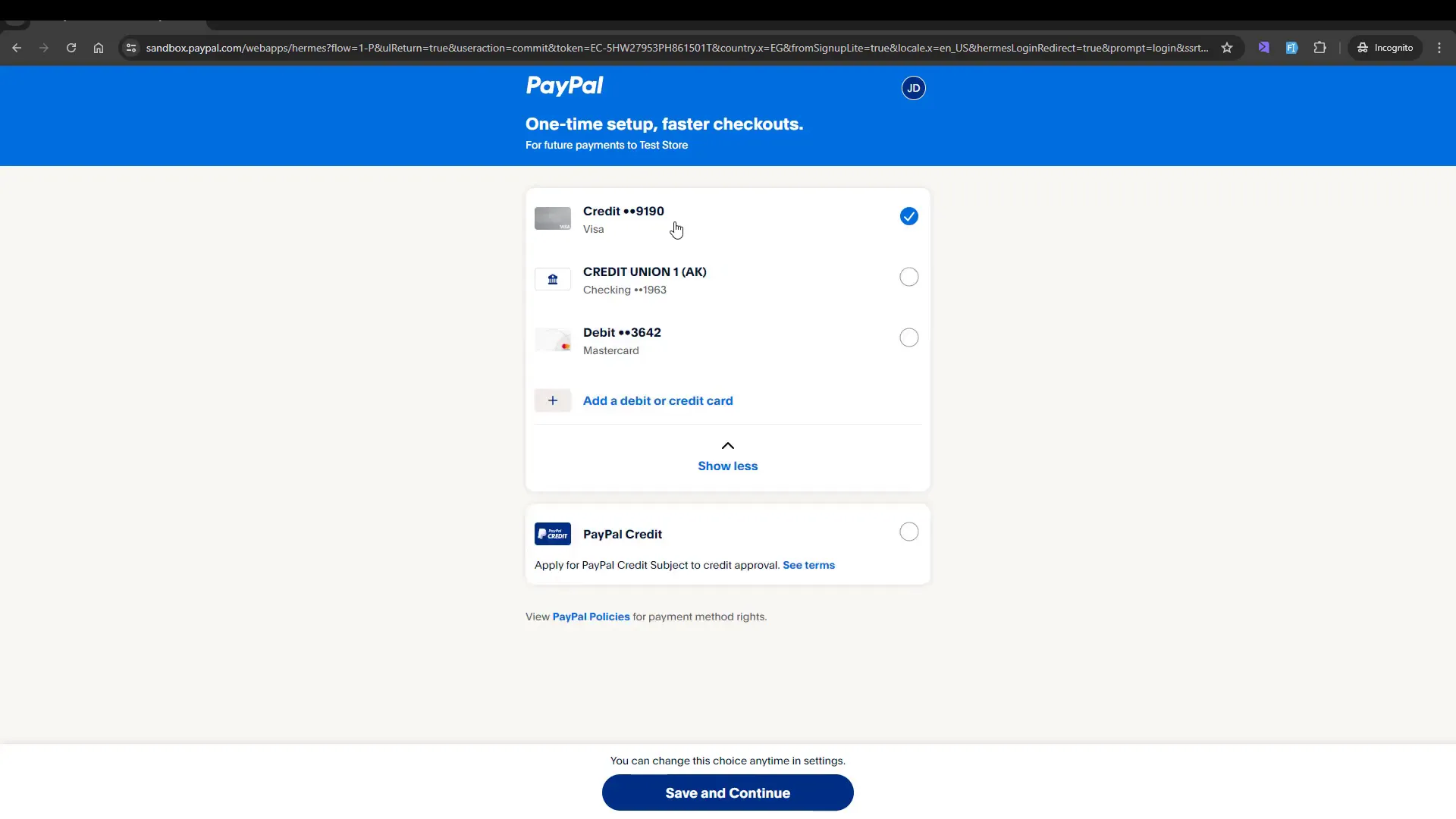Bookmark this page with the star icon
The image size is (1456, 819).
pyautogui.click(x=1227, y=48)
